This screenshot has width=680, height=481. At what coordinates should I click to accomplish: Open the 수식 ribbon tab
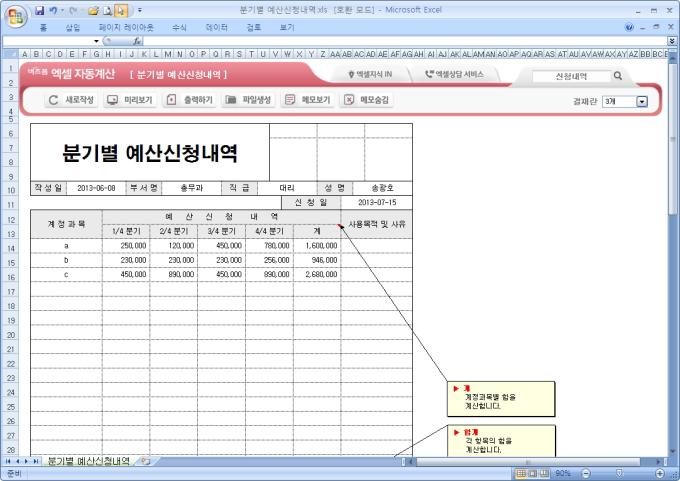coord(179,28)
